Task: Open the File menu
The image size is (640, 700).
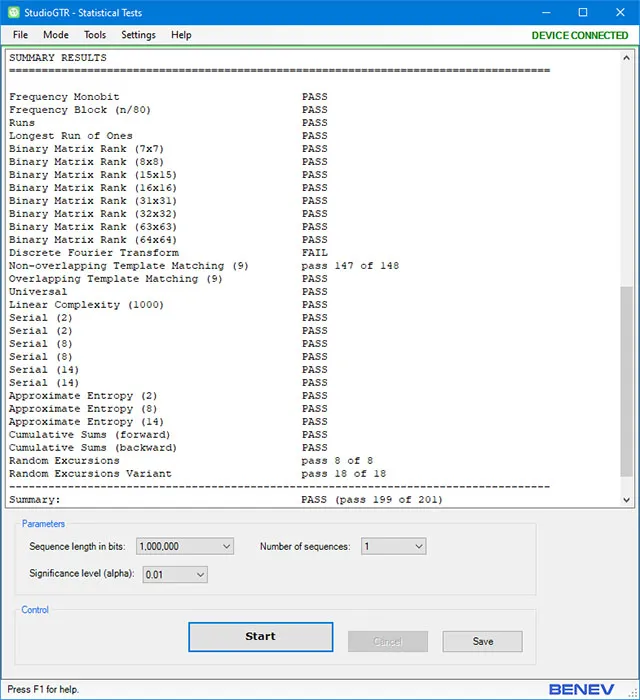Action: [20, 35]
